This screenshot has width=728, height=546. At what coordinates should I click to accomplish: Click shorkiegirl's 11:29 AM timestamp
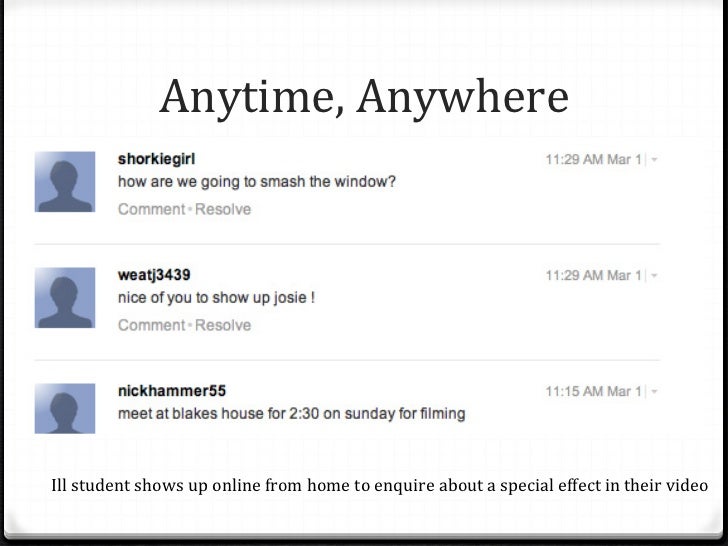pos(593,159)
